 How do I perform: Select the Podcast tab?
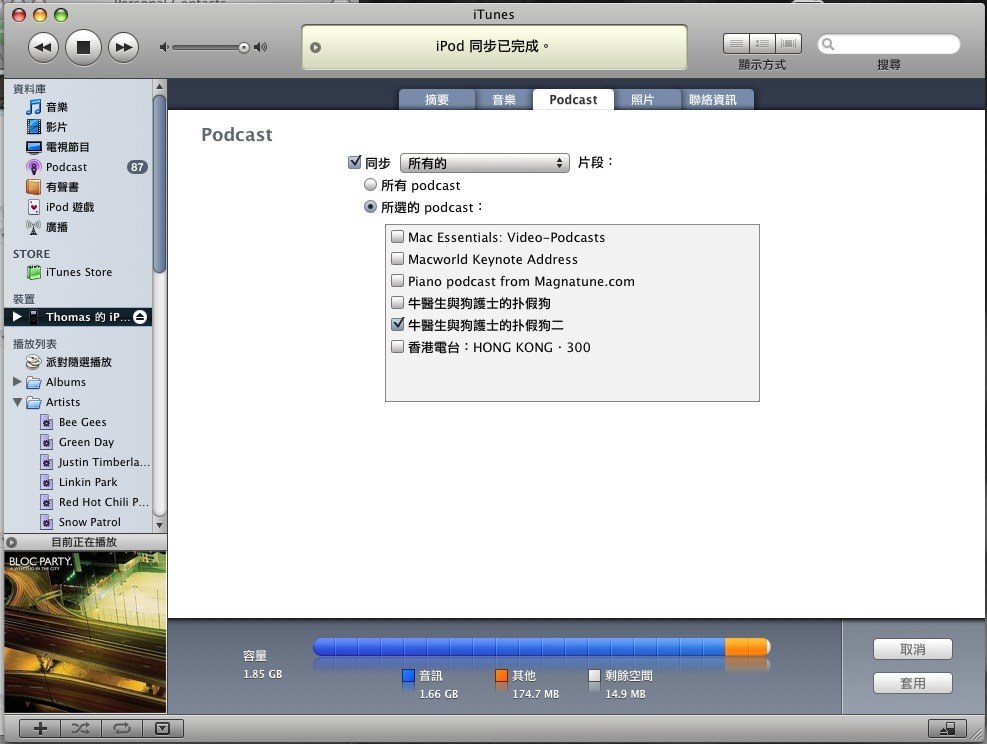(x=573, y=99)
